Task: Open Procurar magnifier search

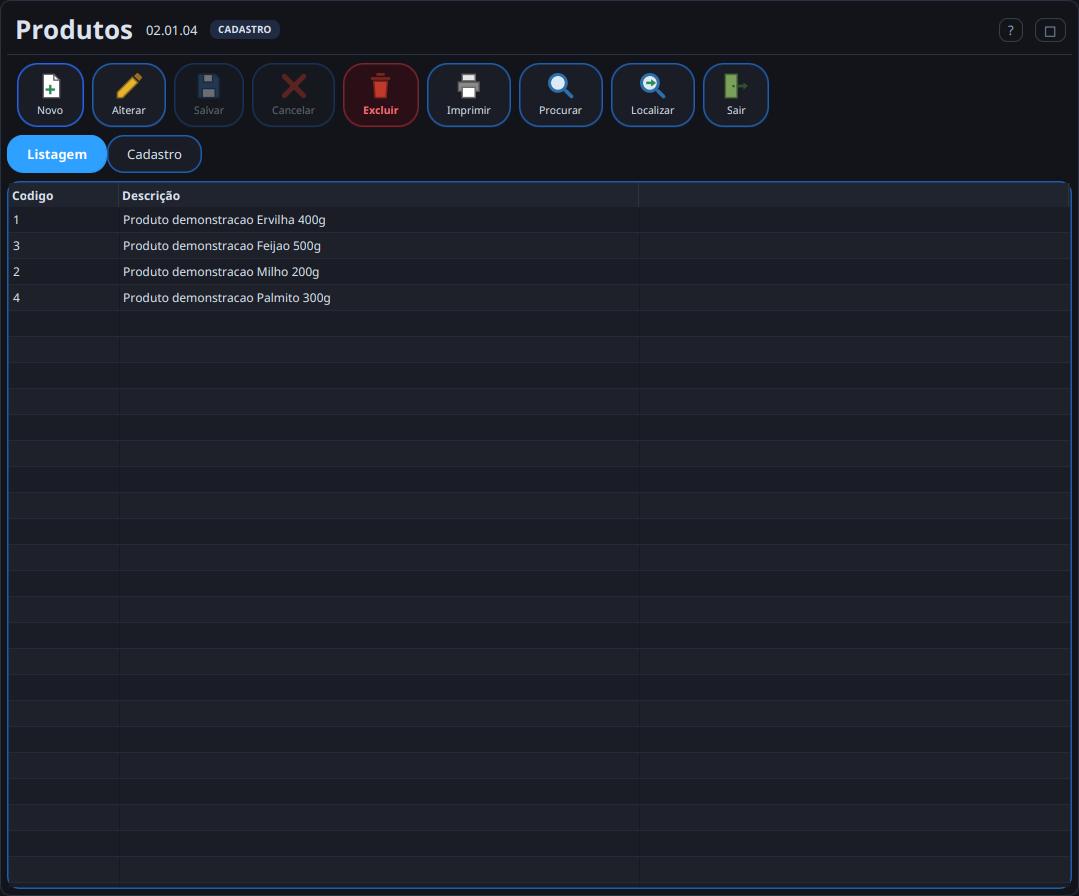Action: [560, 95]
